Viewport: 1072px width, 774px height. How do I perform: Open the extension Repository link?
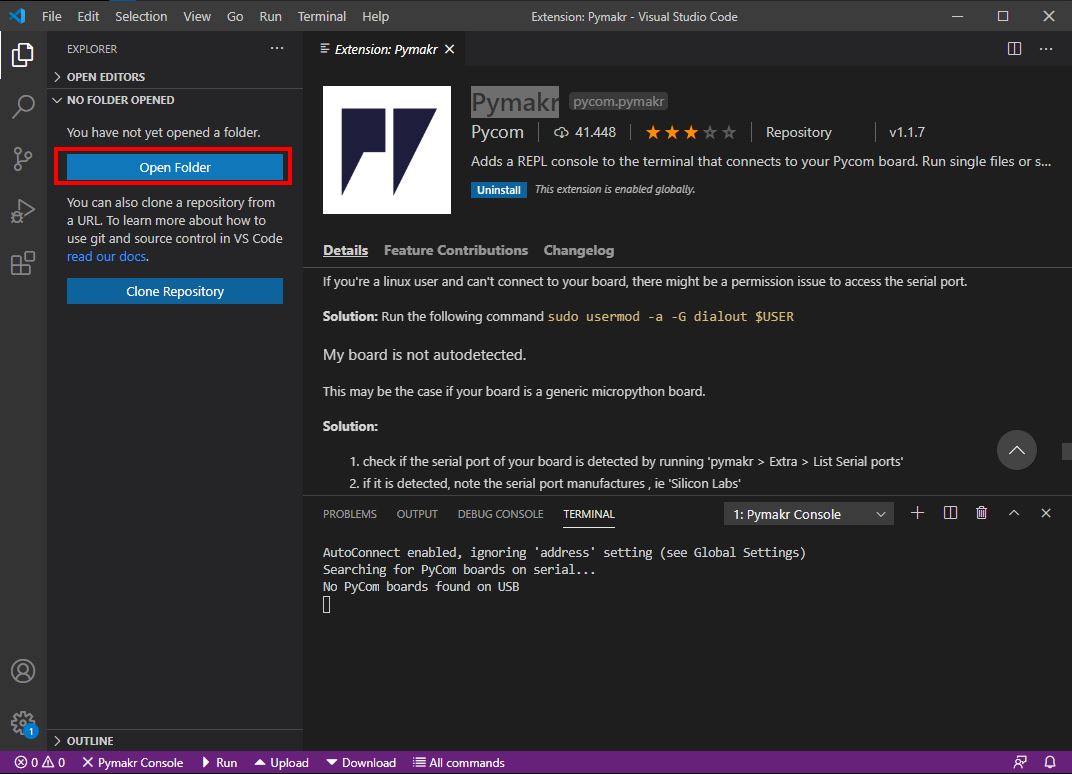[799, 132]
